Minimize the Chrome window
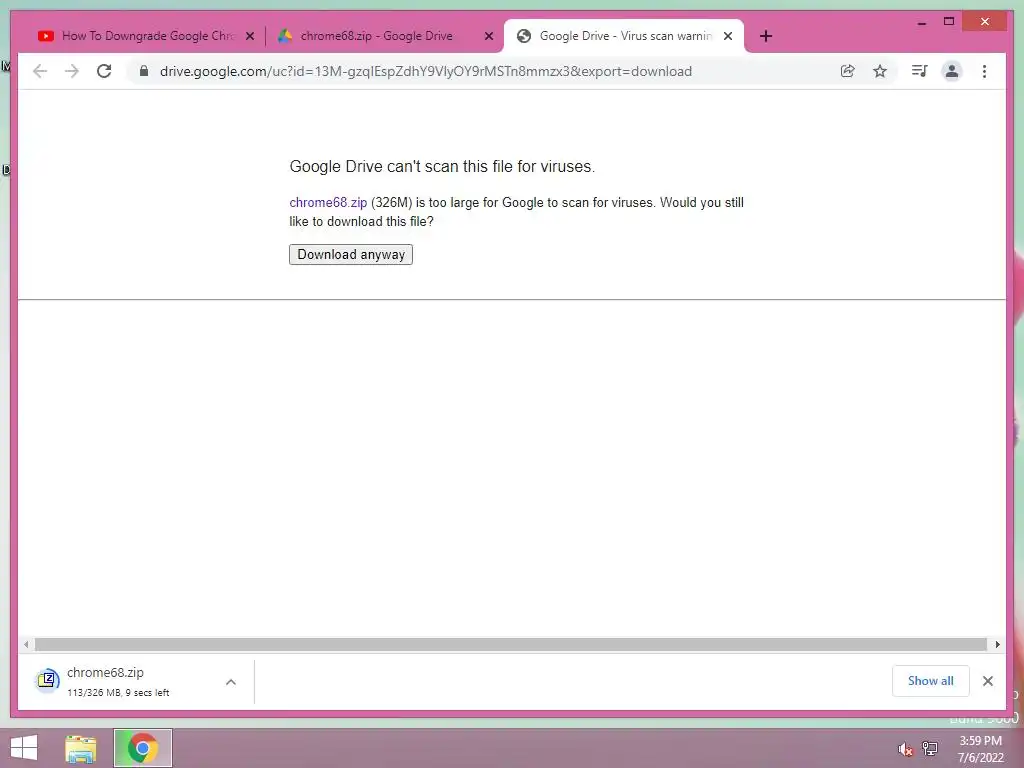 click(921, 22)
